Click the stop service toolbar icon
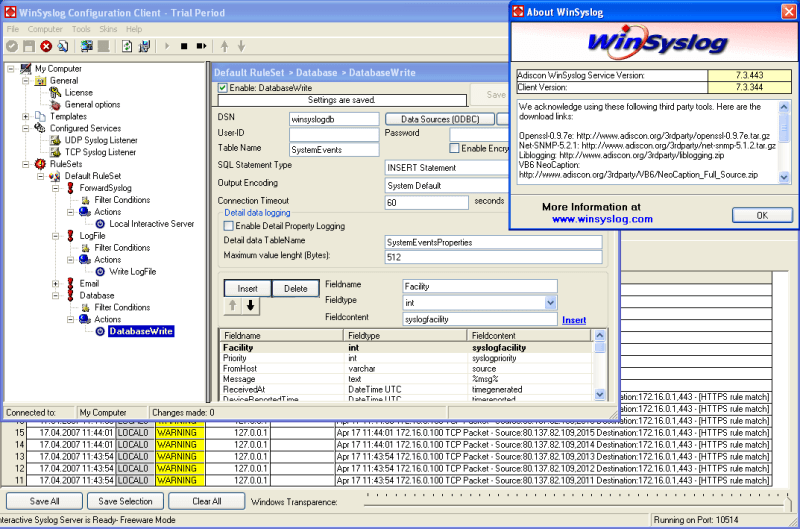800x529 pixels. [x=183, y=46]
